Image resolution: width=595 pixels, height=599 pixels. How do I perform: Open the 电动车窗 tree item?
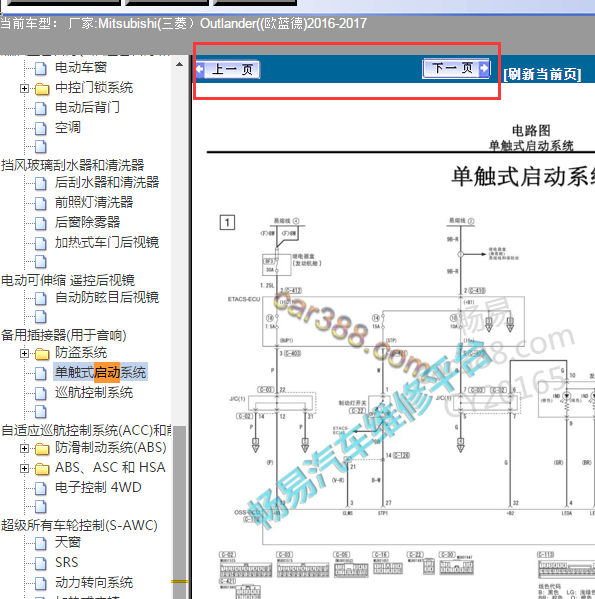(x=81, y=67)
